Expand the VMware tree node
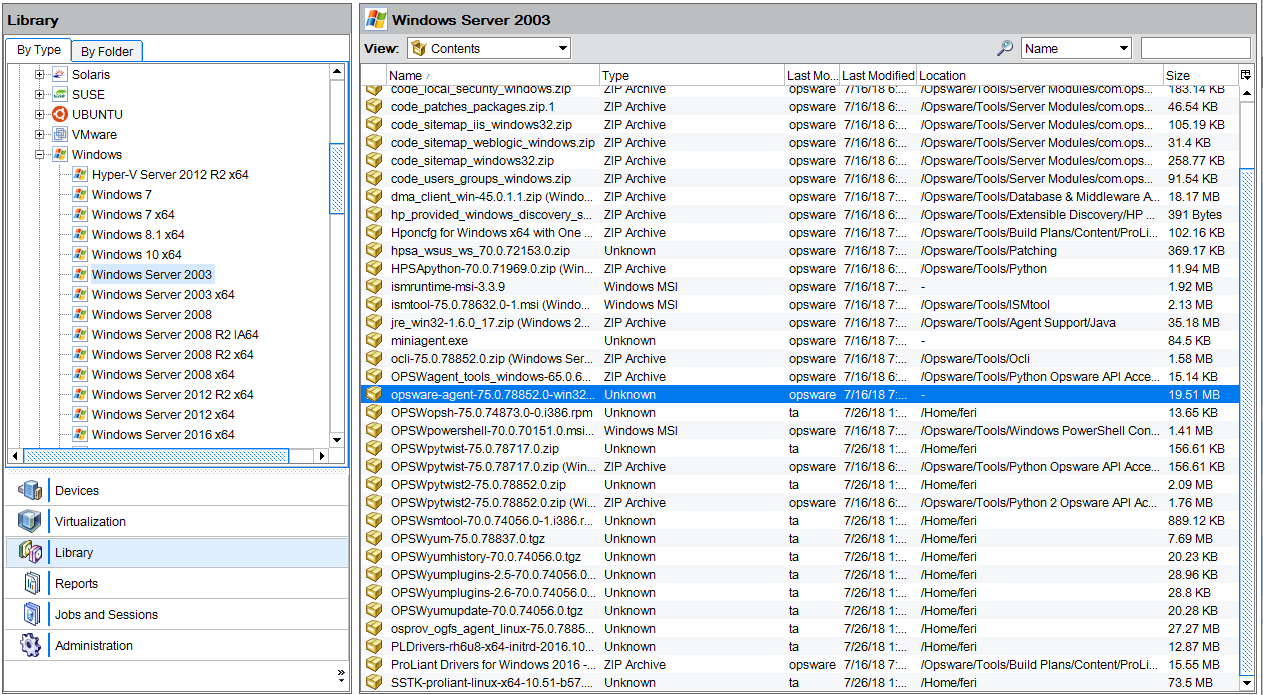1263x695 pixels. pos(40,134)
